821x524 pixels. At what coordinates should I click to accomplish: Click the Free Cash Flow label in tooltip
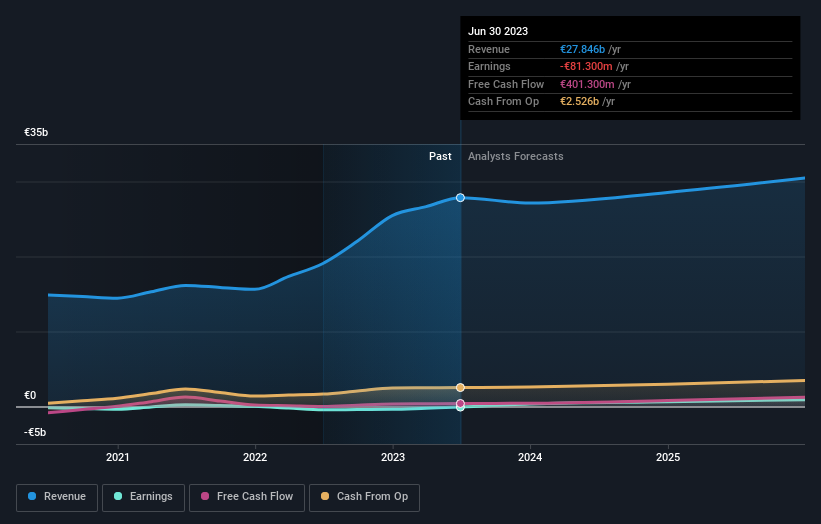point(506,84)
